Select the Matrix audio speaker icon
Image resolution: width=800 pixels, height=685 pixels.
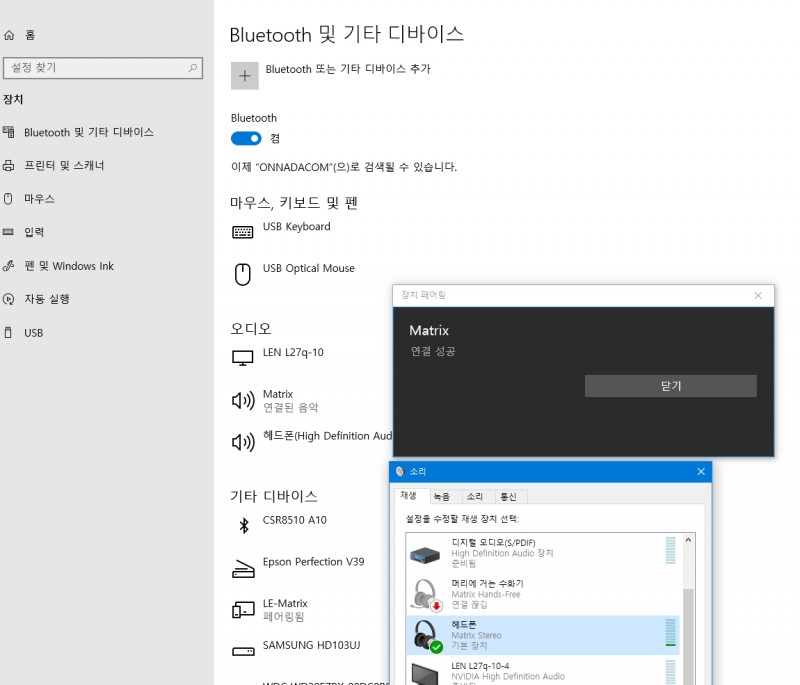tap(243, 401)
